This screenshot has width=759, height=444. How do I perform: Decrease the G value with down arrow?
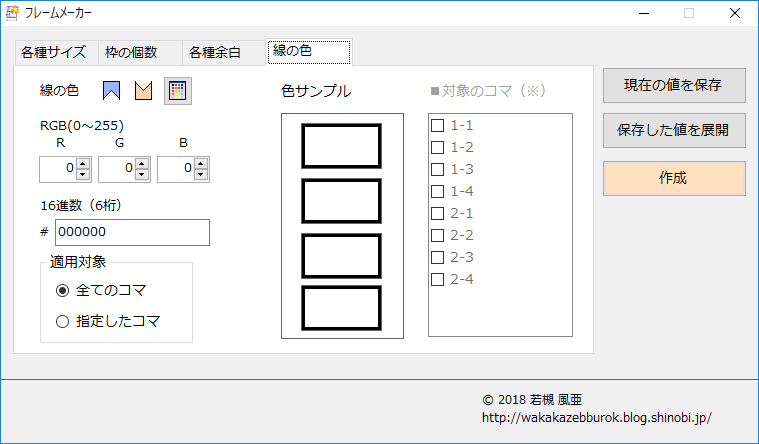pyautogui.click(x=142, y=175)
